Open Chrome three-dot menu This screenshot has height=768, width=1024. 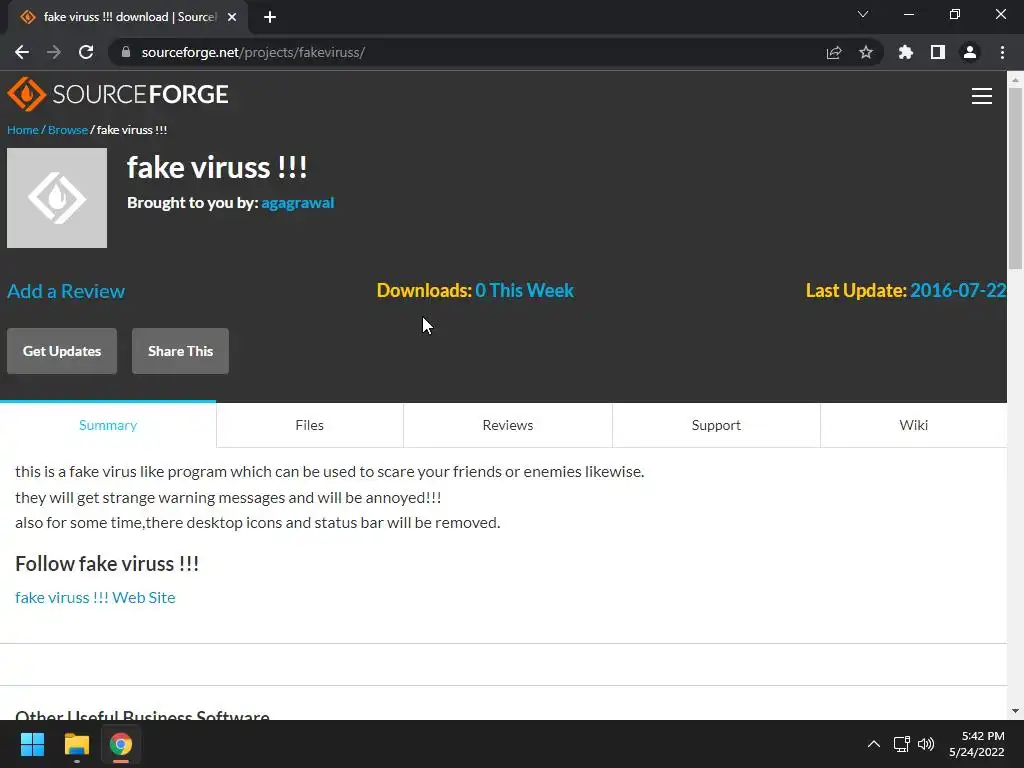(1002, 52)
